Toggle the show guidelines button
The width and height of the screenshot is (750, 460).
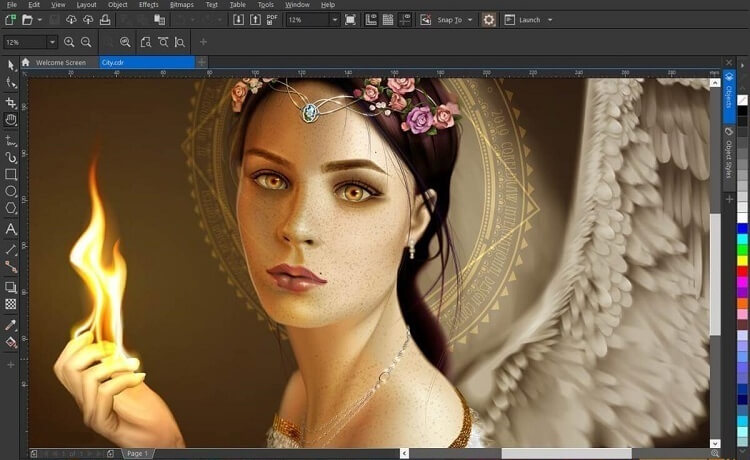pyautogui.click(x=403, y=19)
